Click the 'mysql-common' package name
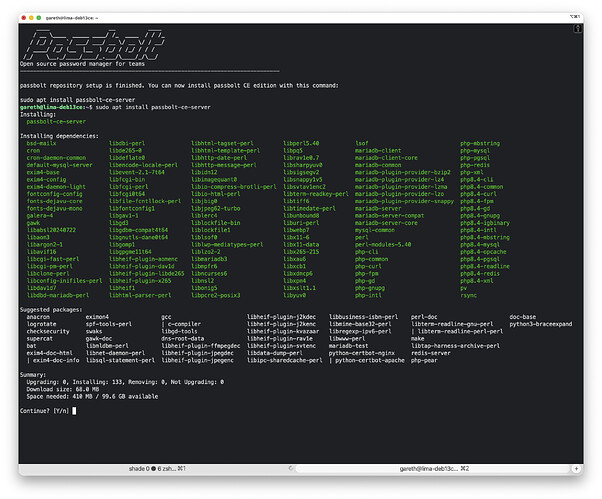 coord(375,230)
